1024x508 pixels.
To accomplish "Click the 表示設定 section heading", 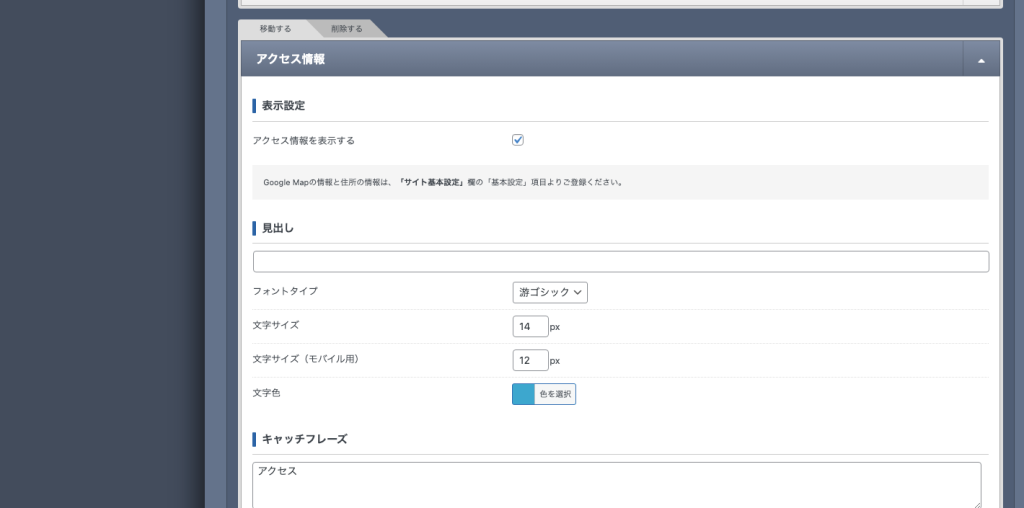I will pos(283,106).
